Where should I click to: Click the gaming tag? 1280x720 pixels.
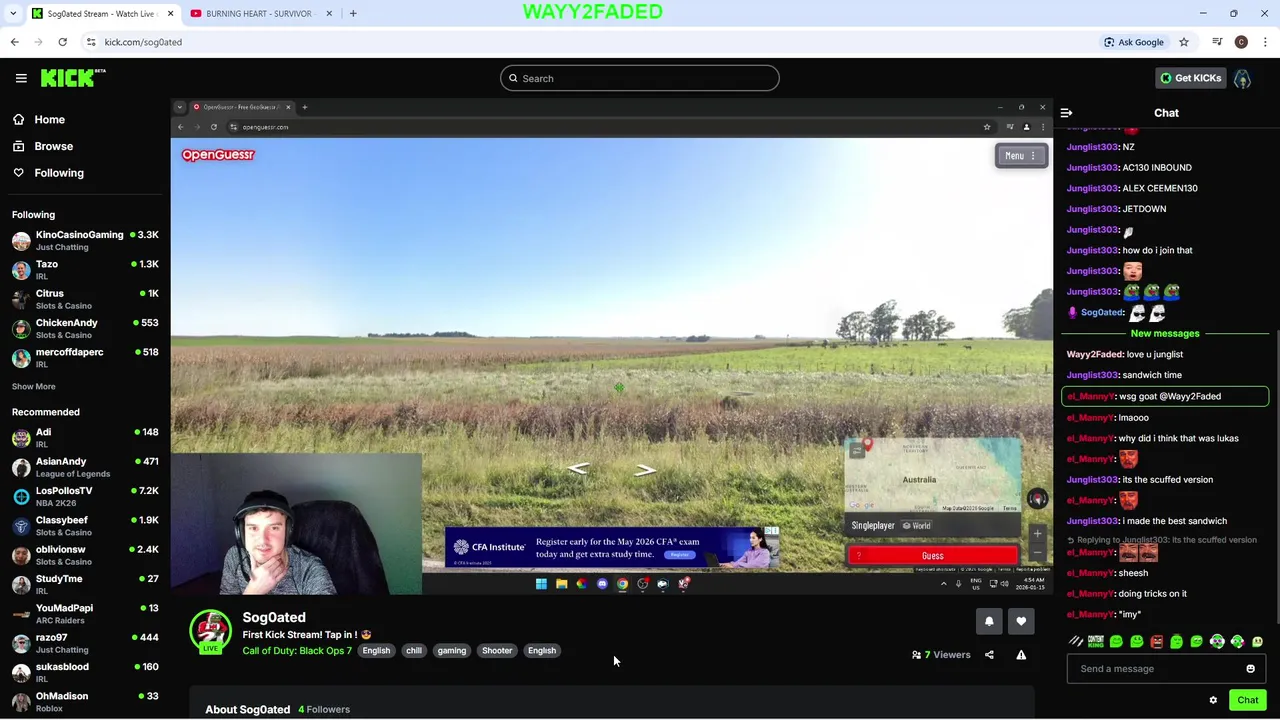pyautogui.click(x=451, y=651)
